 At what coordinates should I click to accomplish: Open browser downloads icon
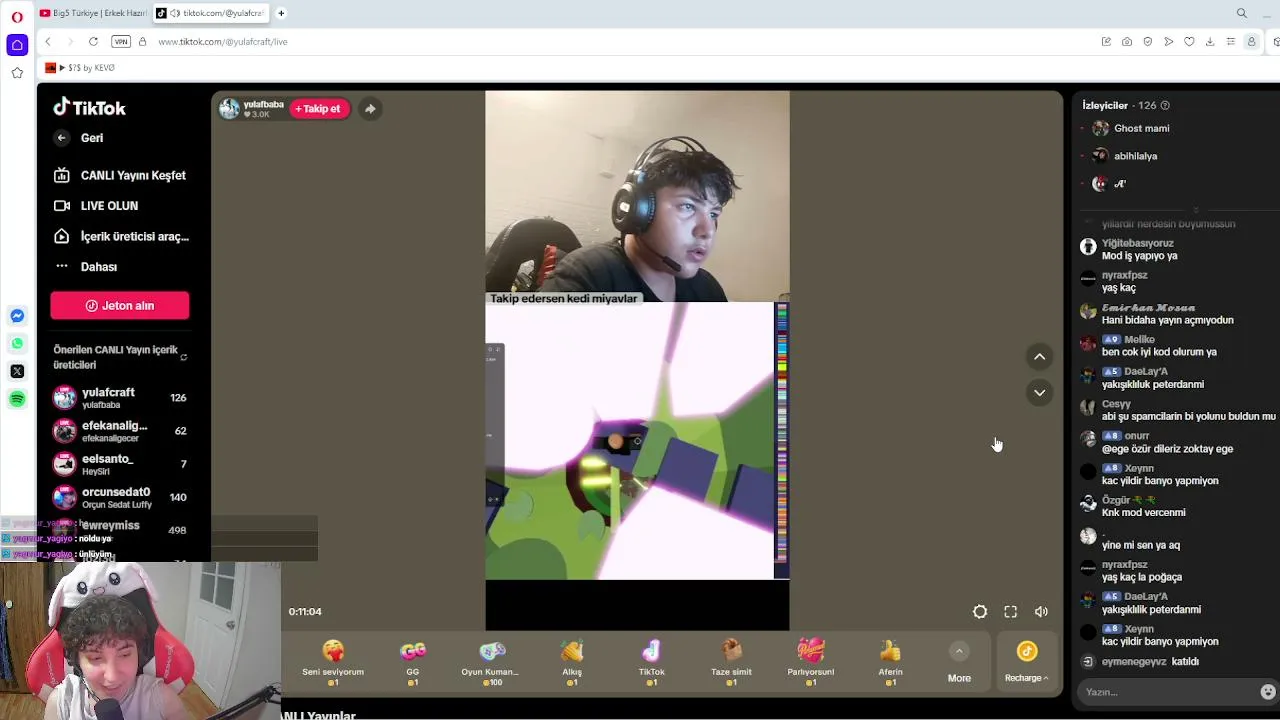pyautogui.click(x=1210, y=41)
